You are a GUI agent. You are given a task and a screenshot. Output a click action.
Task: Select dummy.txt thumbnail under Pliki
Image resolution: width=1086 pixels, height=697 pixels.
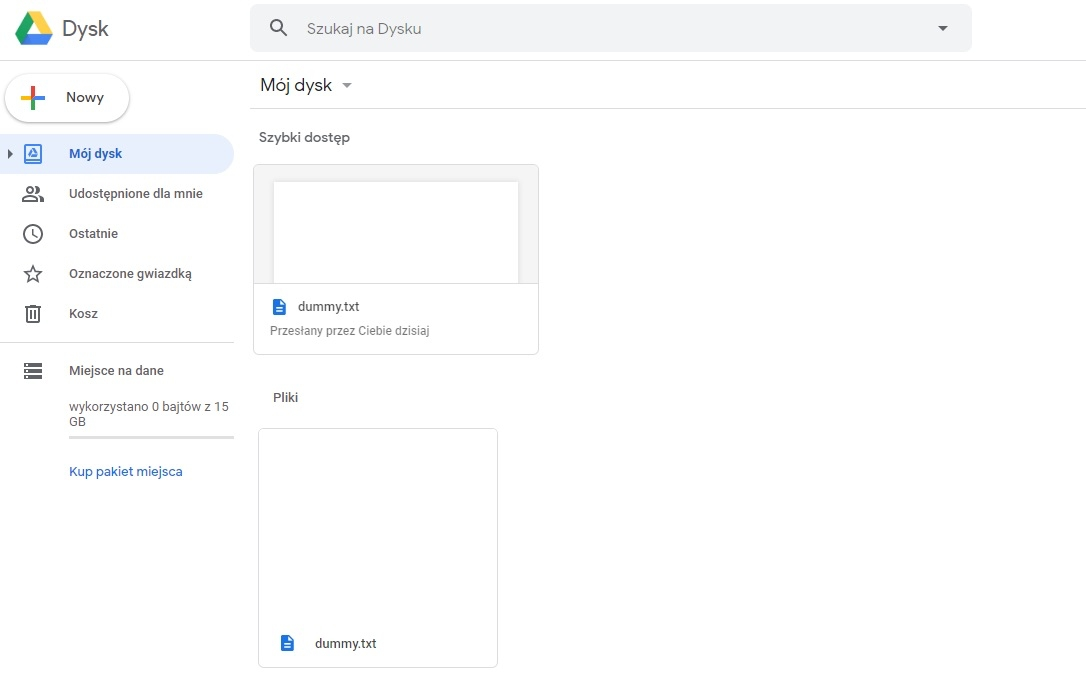pos(378,530)
